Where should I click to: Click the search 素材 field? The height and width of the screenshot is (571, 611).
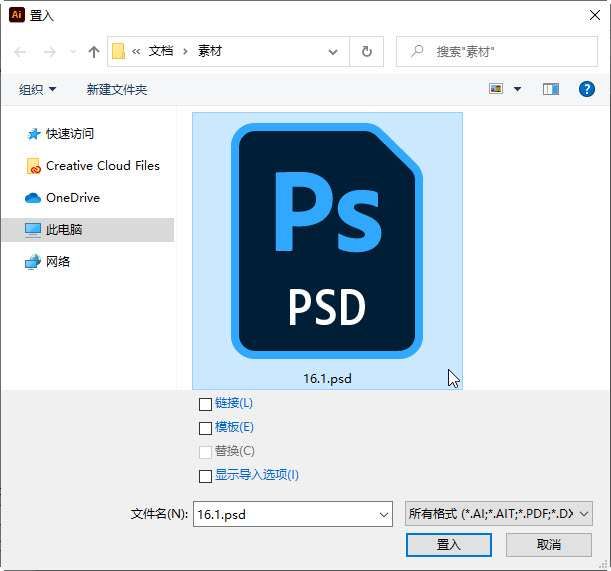tap(496, 51)
